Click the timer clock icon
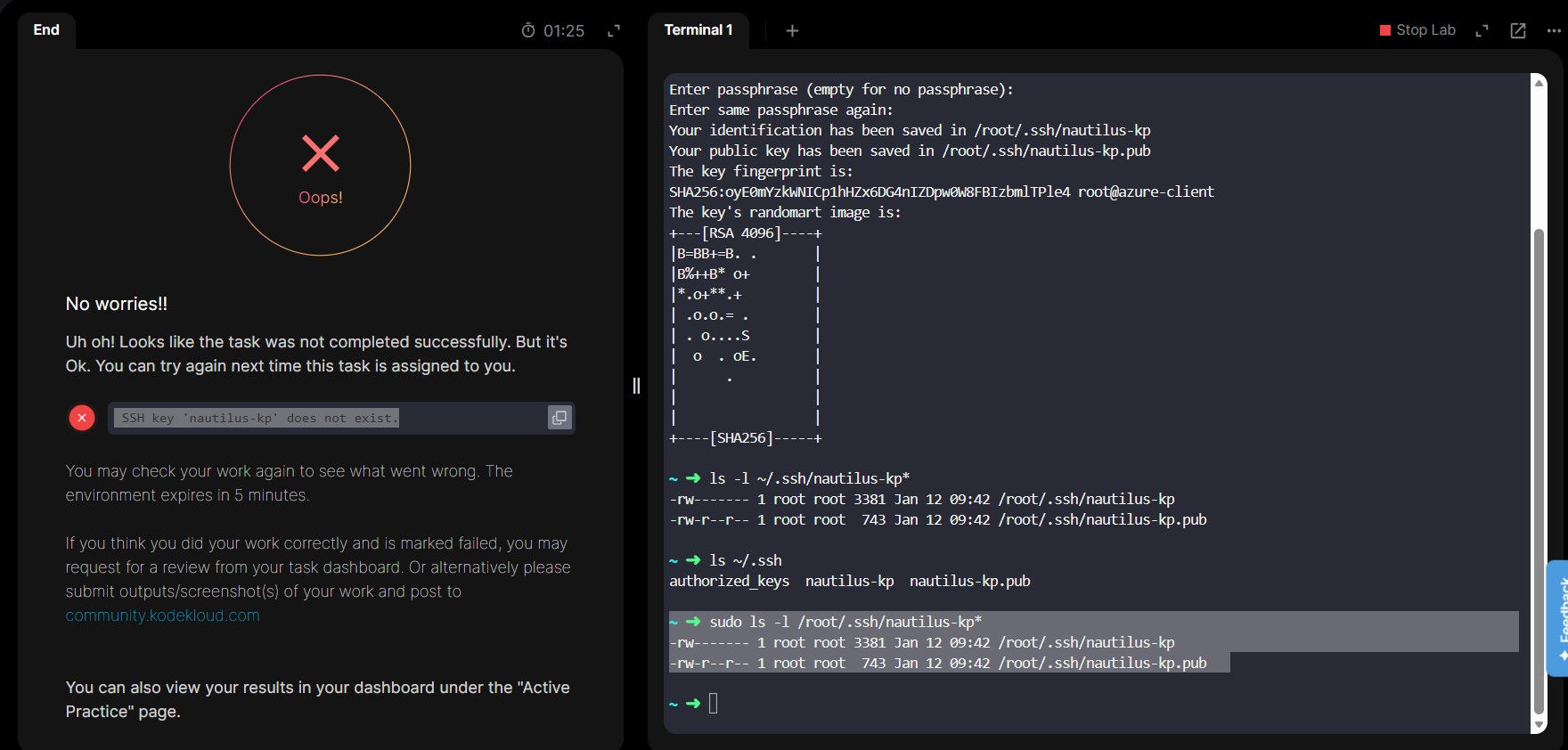Viewport: 1568px width, 750px height. click(x=528, y=30)
